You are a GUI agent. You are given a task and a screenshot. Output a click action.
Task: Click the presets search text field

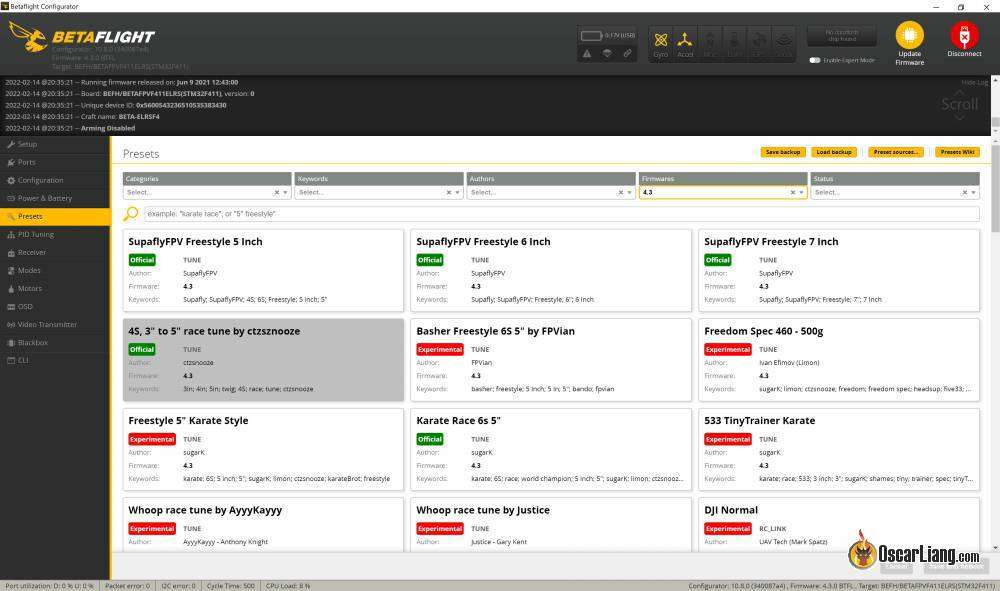point(561,214)
